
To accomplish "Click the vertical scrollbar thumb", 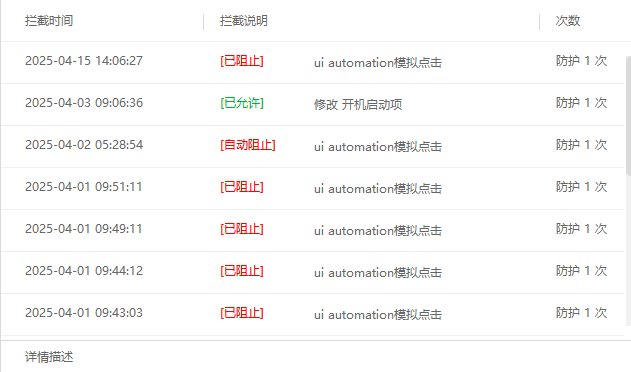I will pyautogui.click(x=628, y=116).
